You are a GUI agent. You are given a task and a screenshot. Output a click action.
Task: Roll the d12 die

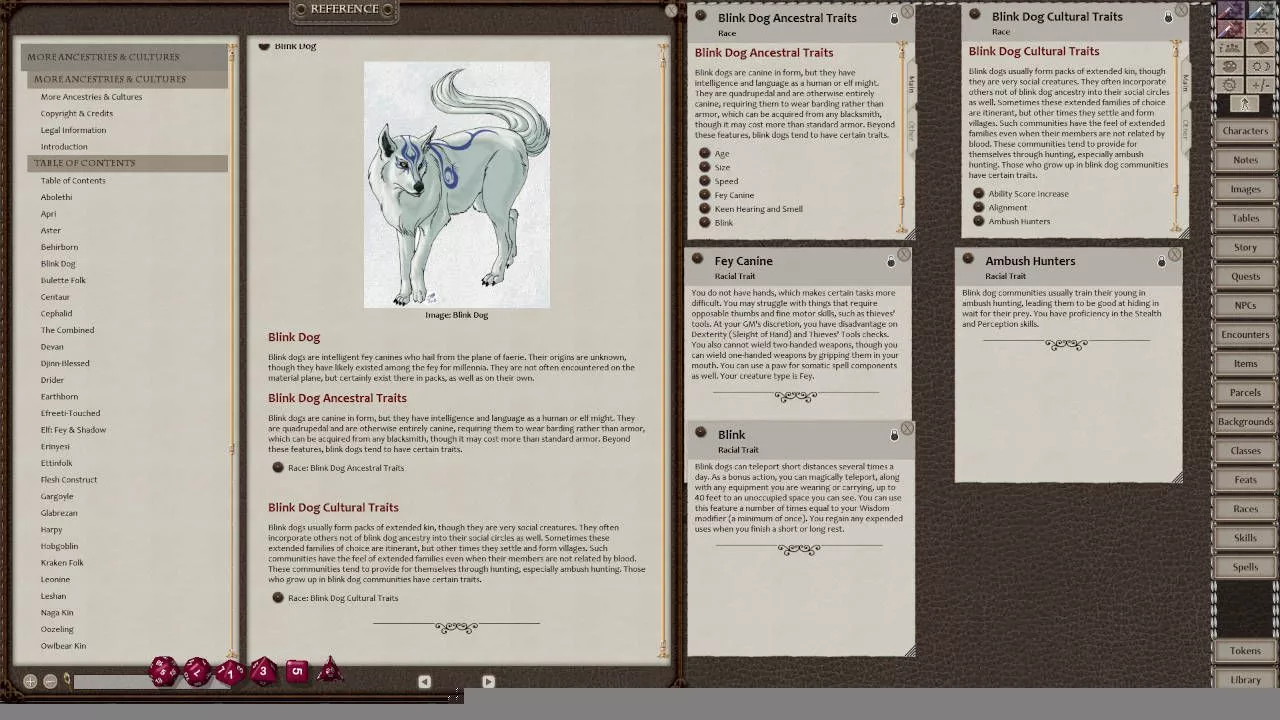197,671
